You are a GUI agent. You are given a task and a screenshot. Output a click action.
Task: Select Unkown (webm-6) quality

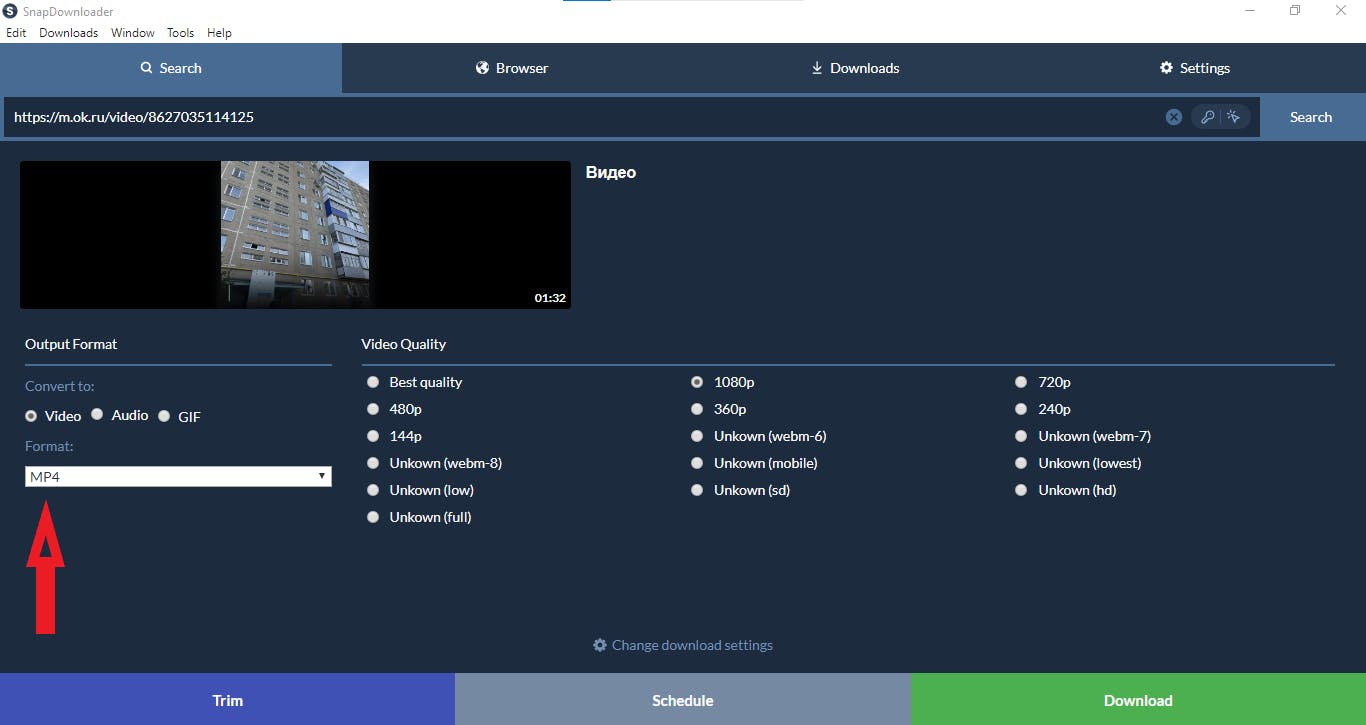(697, 436)
